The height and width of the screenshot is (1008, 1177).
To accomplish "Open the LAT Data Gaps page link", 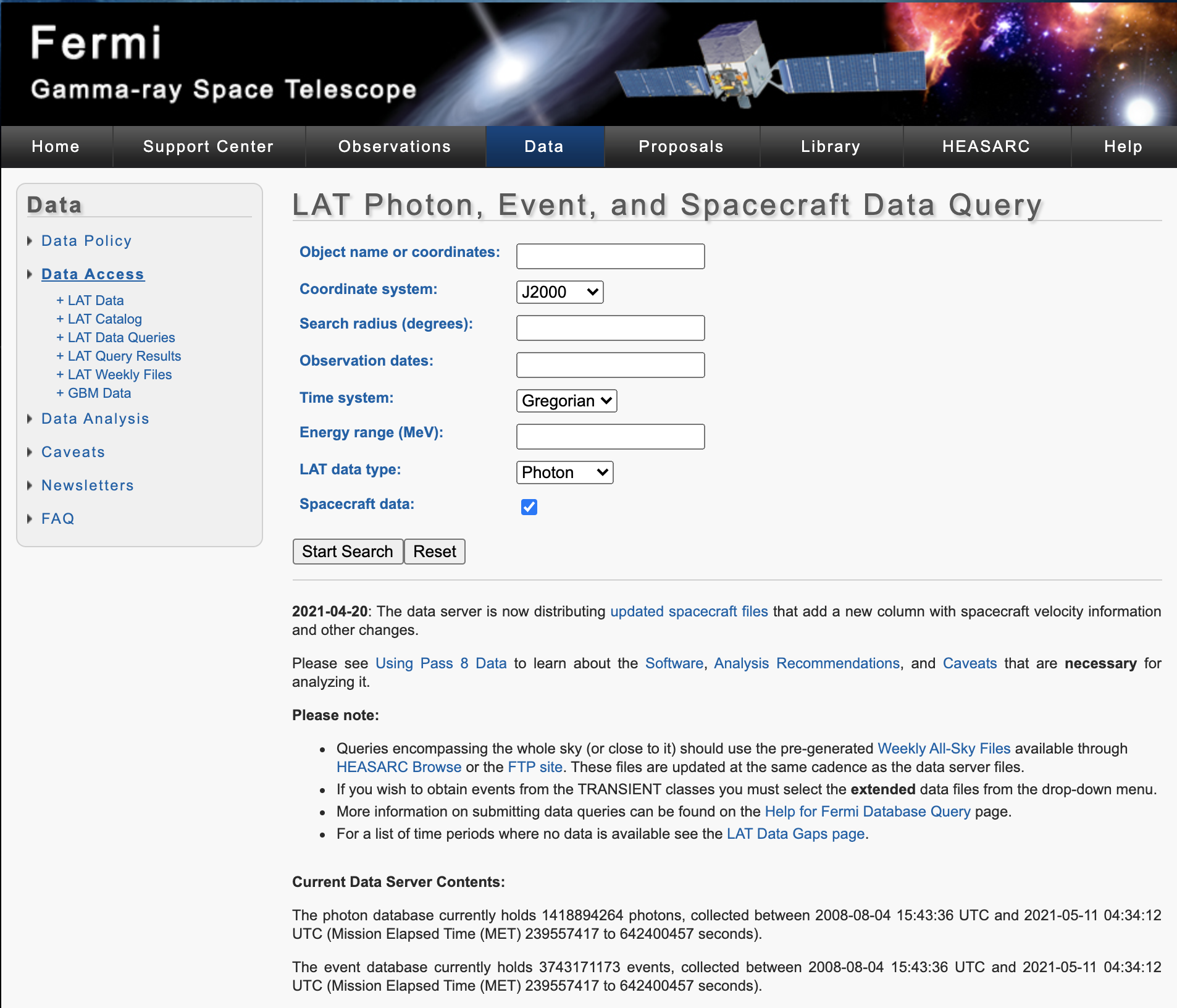I will tap(796, 834).
